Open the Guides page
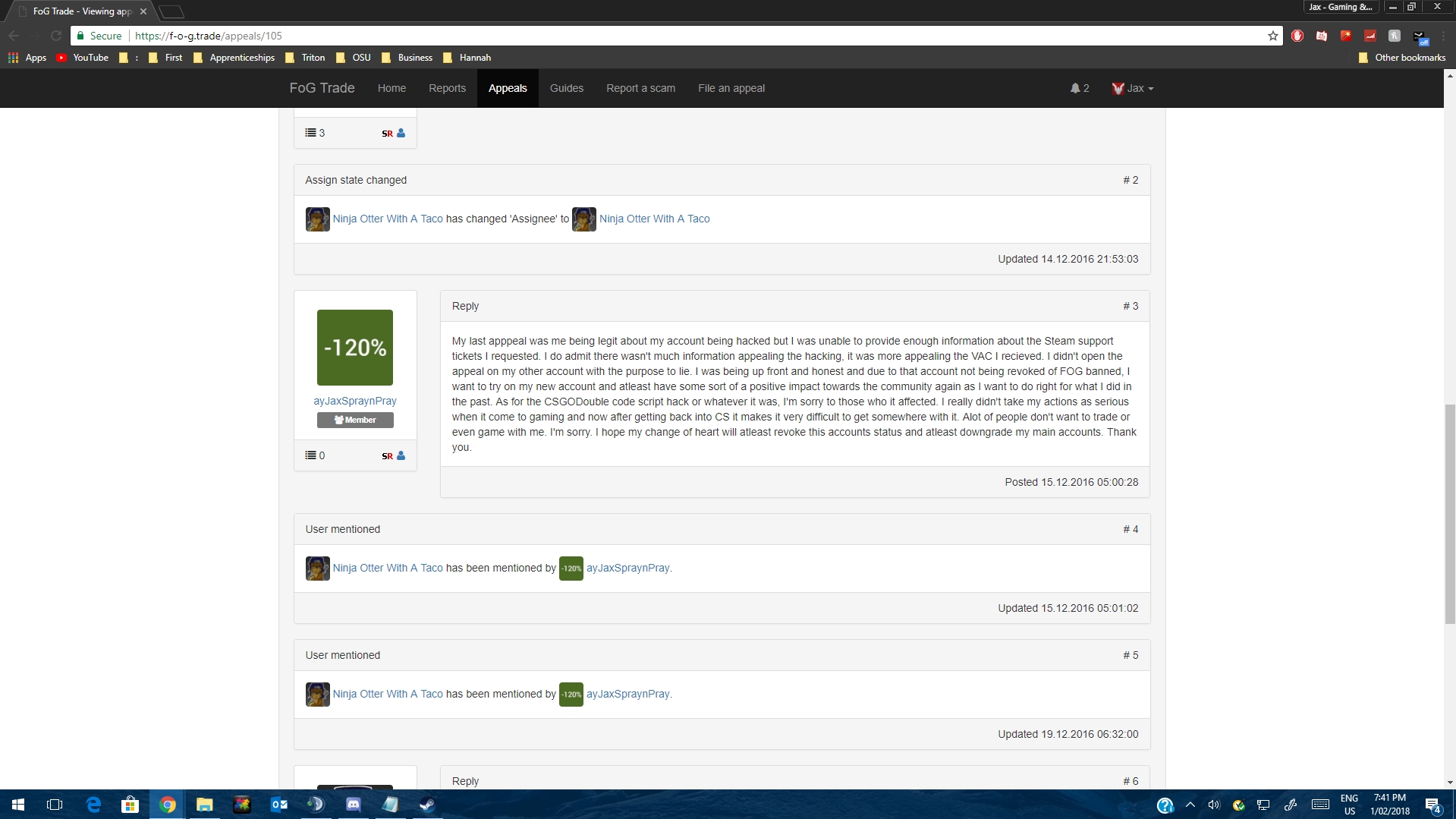The height and width of the screenshot is (819, 1456). coord(566,88)
